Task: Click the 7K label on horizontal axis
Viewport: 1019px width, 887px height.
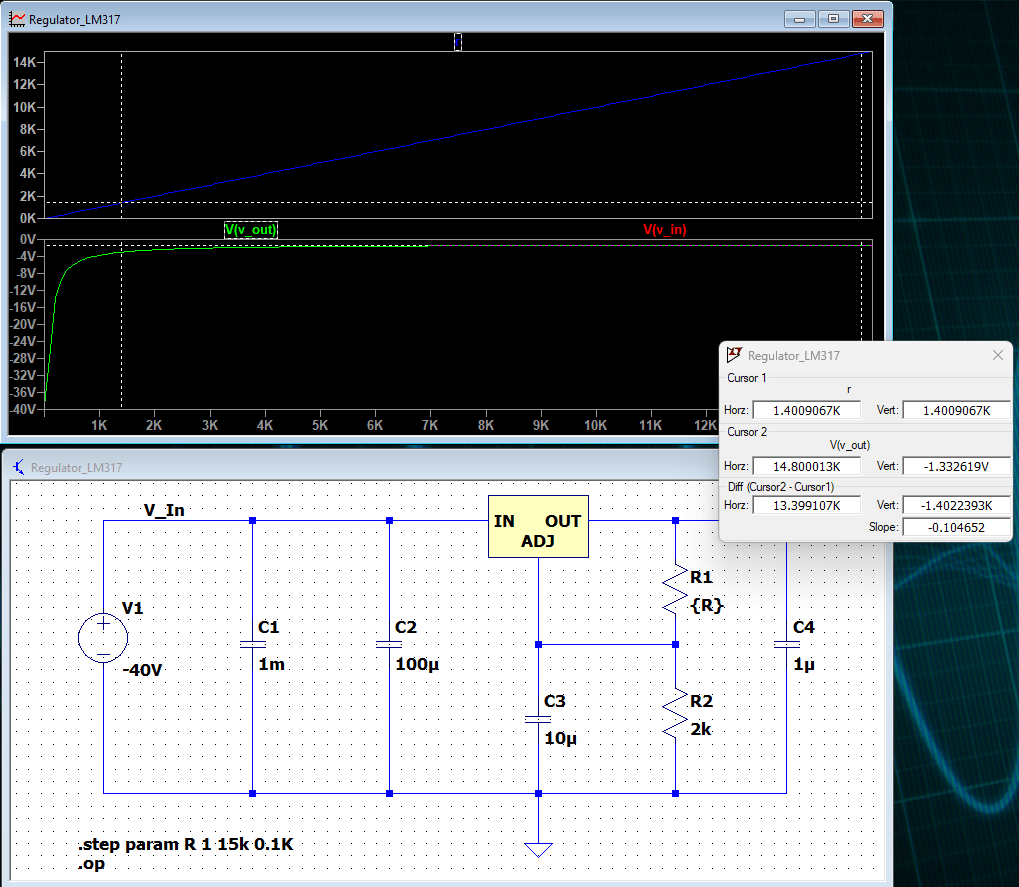Action: (430, 425)
